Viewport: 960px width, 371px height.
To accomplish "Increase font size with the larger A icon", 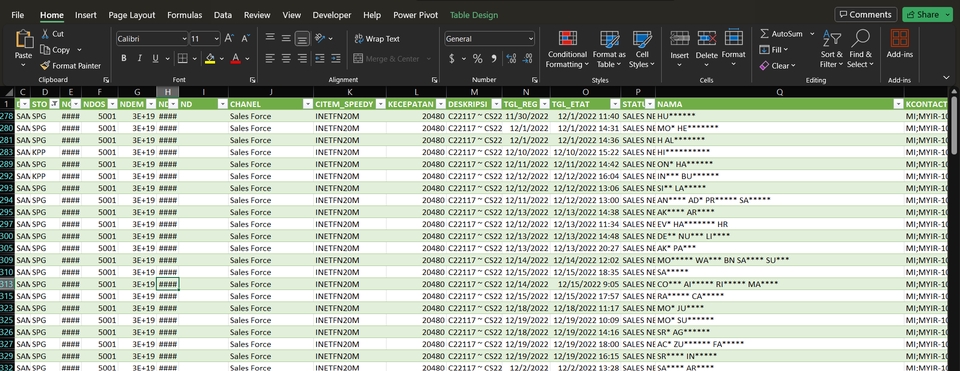I will click(229, 39).
